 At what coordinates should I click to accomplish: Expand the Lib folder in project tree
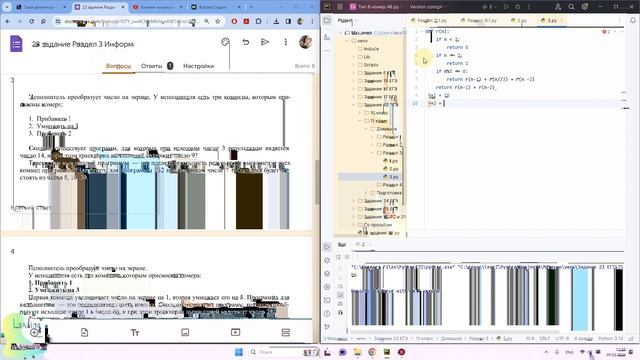353,57
